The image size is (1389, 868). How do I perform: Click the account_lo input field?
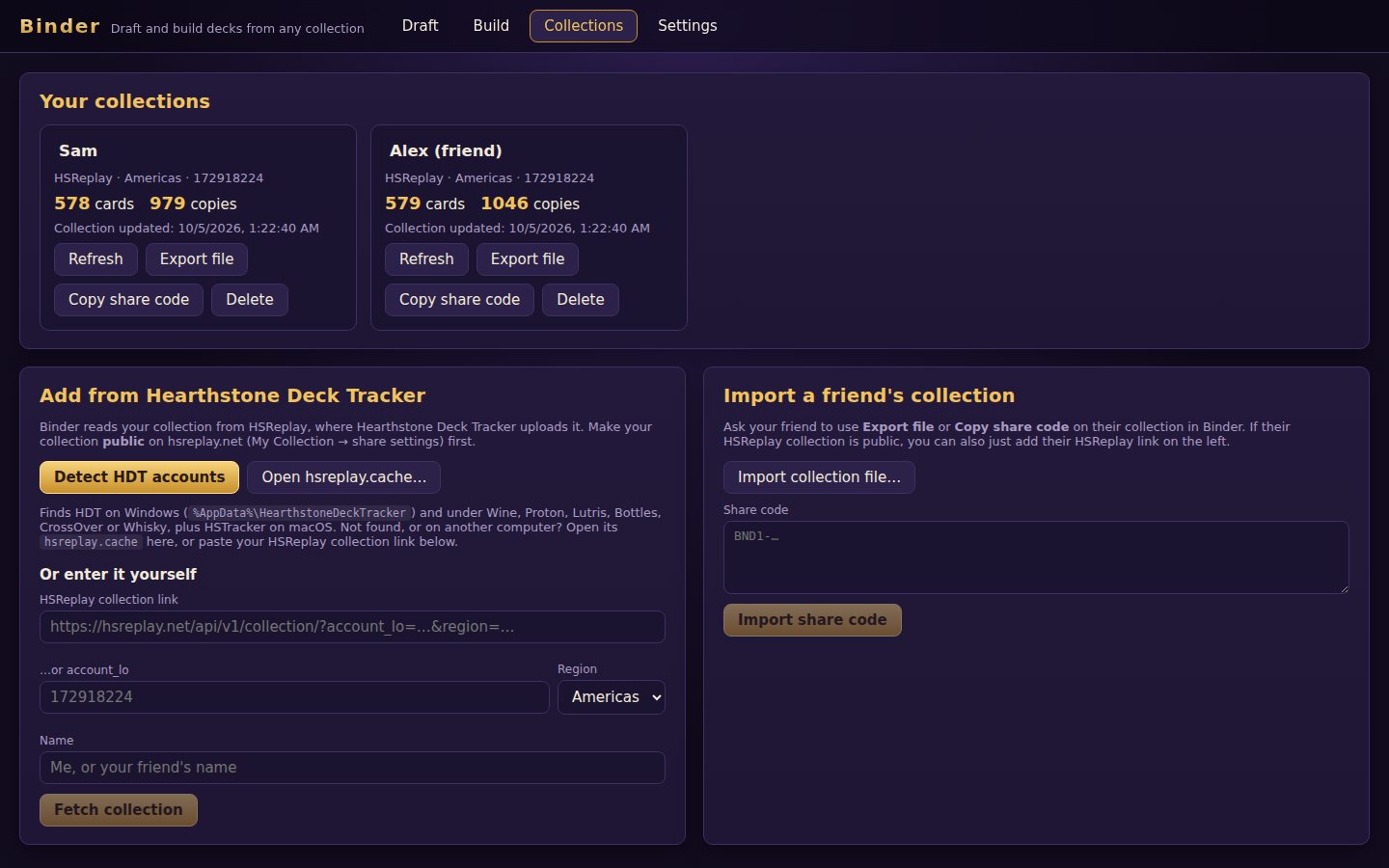coord(294,697)
